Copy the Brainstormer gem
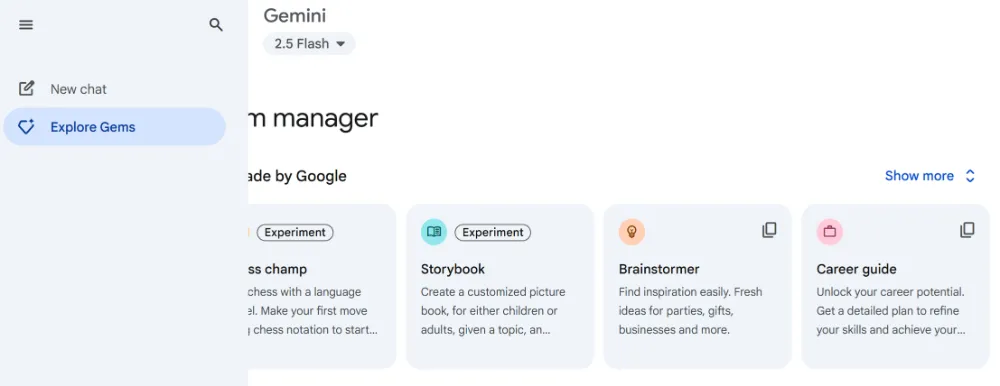The height and width of the screenshot is (386, 1000). 769,230
